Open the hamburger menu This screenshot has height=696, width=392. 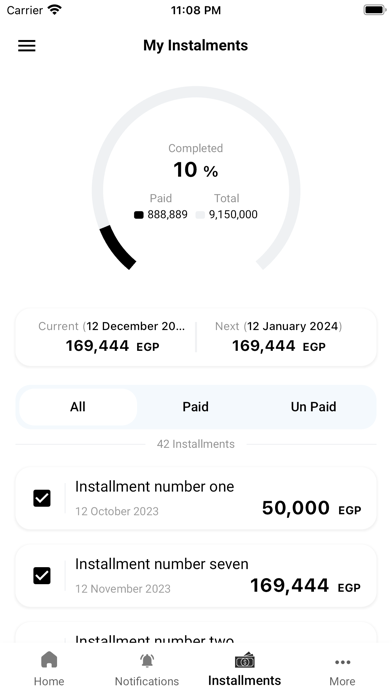27,46
